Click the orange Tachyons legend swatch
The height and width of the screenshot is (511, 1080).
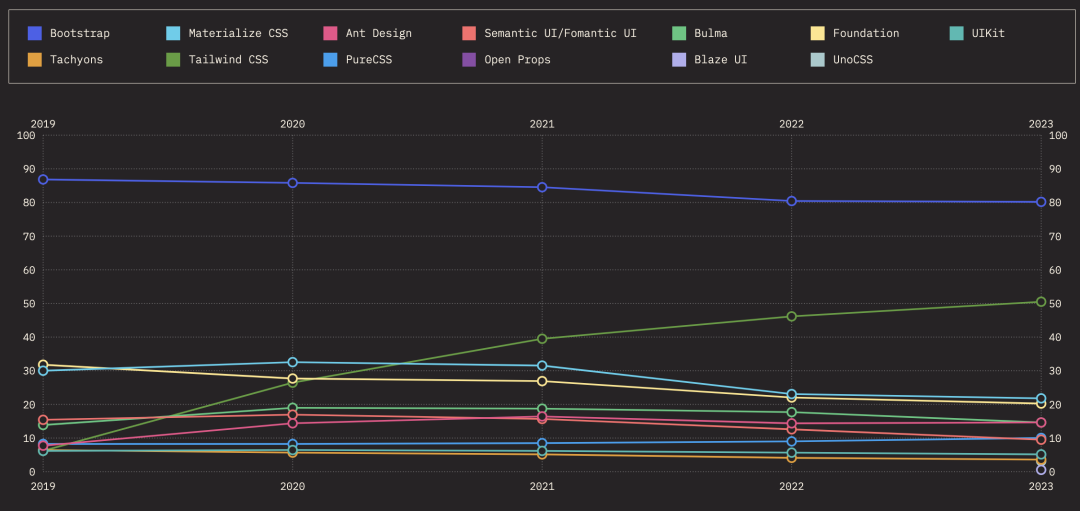(x=35, y=60)
